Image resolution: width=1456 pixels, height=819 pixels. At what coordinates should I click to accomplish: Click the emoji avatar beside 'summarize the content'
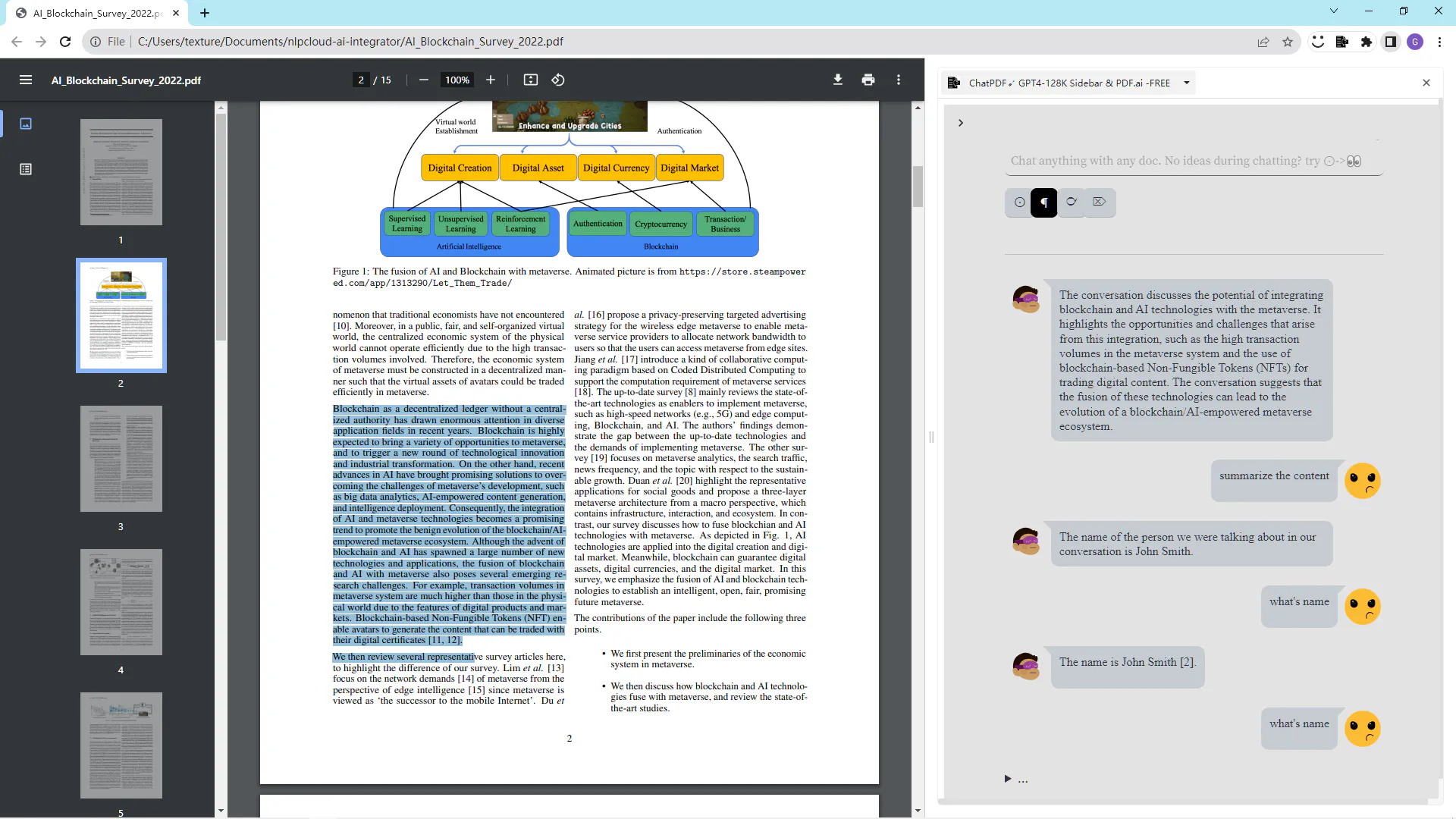1362,481
